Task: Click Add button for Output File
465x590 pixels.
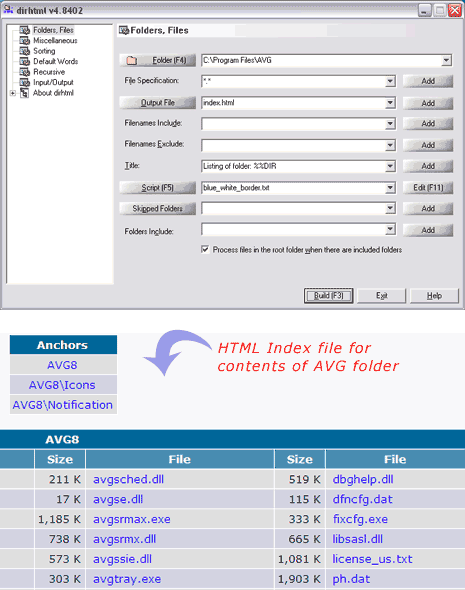Action: click(x=428, y=103)
